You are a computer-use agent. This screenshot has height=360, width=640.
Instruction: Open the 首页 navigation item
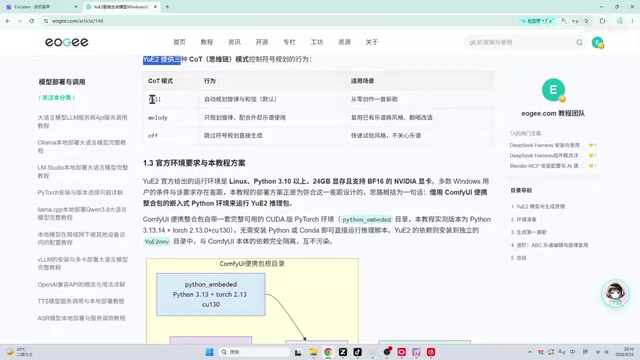(x=179, y=42)
